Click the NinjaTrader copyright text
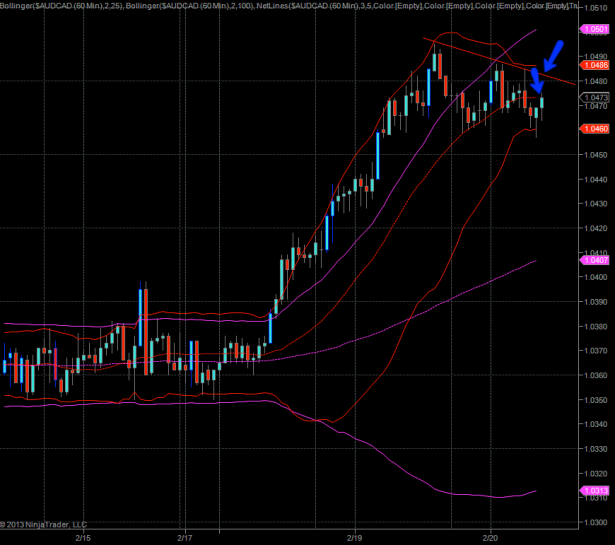Image resolution: width=615 pixels, height=545 pixels. 44,523
